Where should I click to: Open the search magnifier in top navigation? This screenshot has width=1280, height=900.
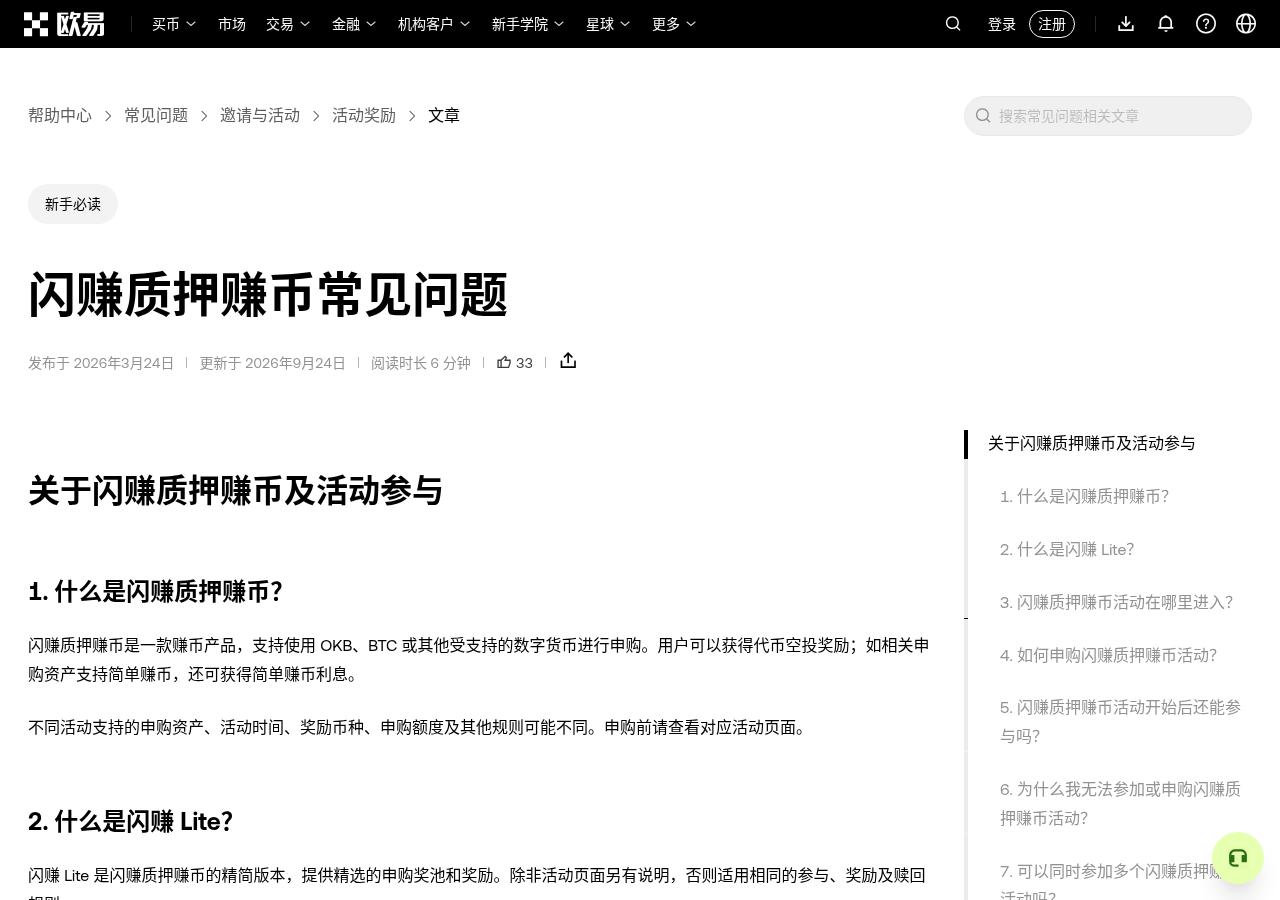(953, 24)
